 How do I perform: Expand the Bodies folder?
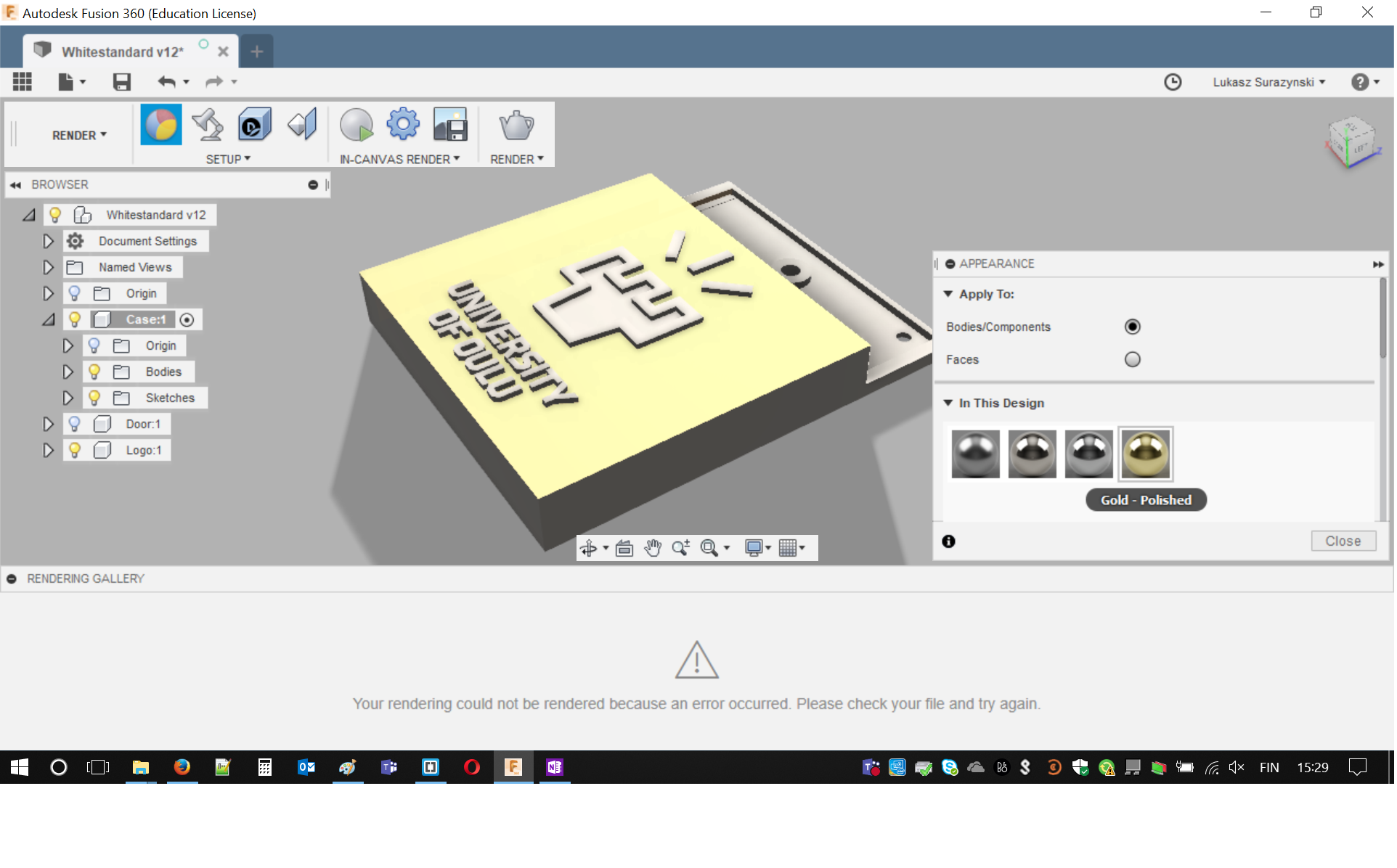pyautogui.click(x=68, y=372)
